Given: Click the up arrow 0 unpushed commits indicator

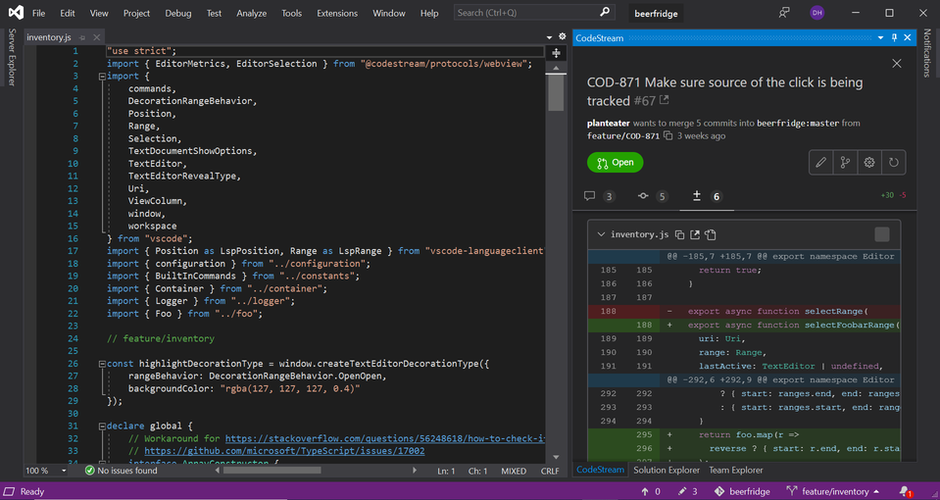Looking at the screenshot, I should click(651, 492).
